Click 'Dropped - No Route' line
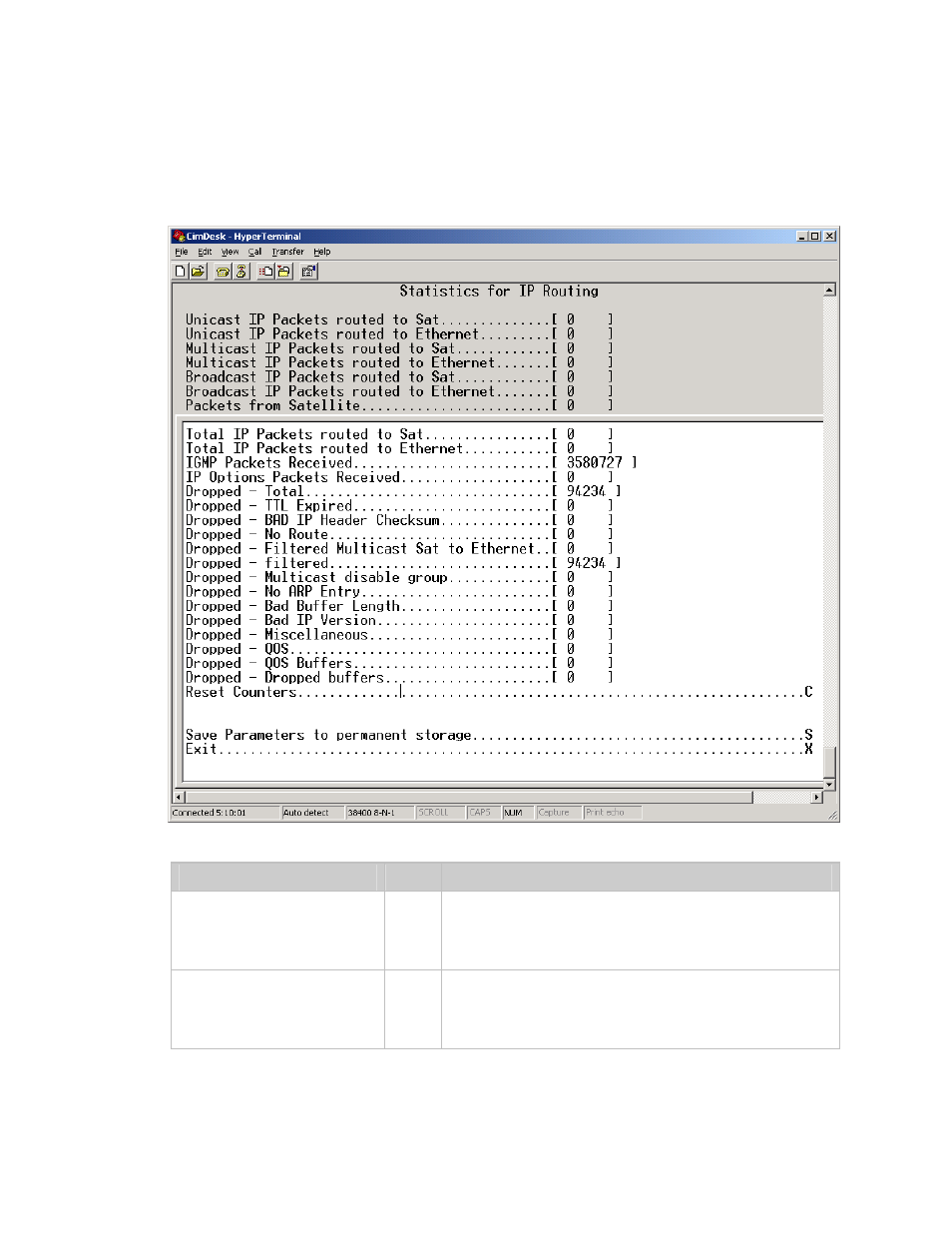 [x=399, y=534]
